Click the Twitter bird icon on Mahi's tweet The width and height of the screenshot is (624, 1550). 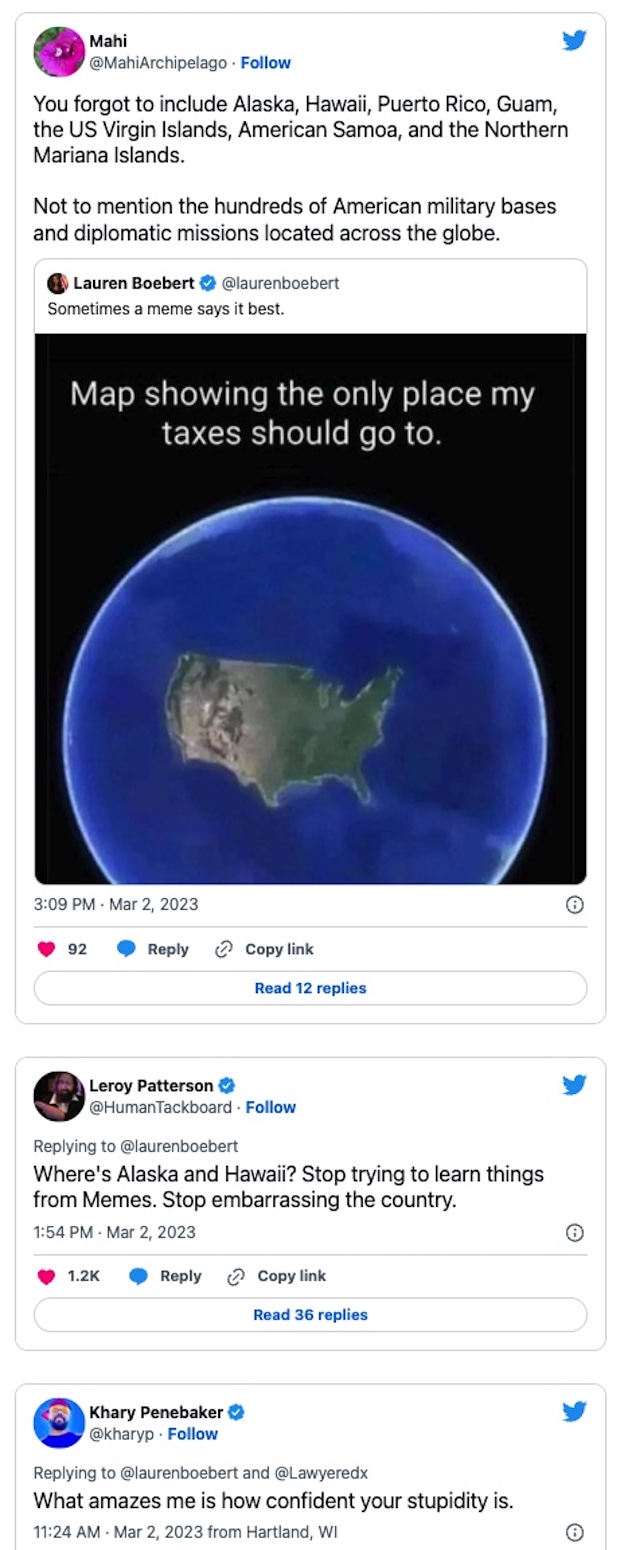[x=574, y=41]
